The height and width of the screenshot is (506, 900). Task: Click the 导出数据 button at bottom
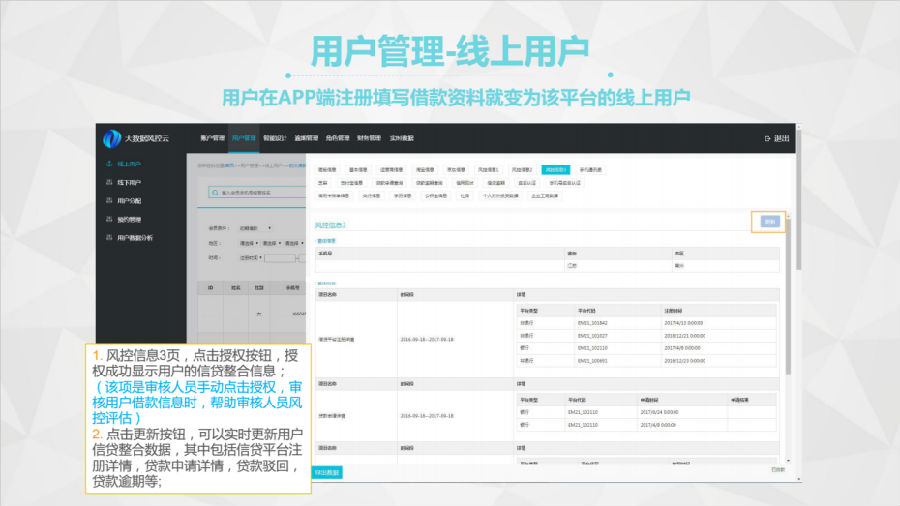[x=327, y=471]
